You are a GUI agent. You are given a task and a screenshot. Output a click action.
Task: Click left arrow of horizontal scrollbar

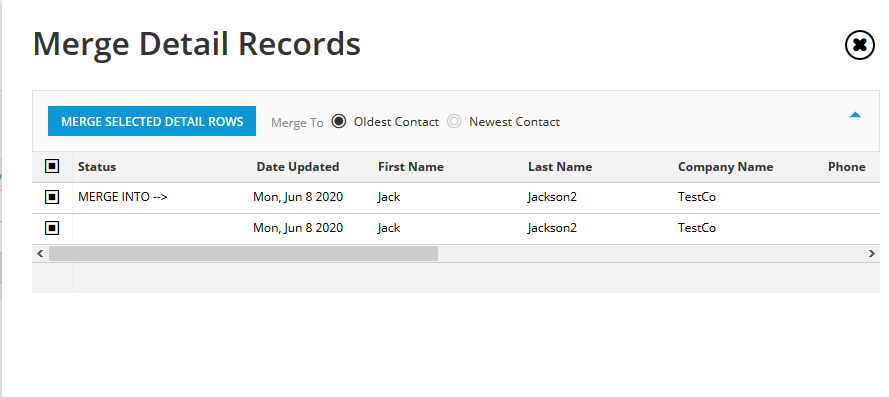tap(40, 254)
